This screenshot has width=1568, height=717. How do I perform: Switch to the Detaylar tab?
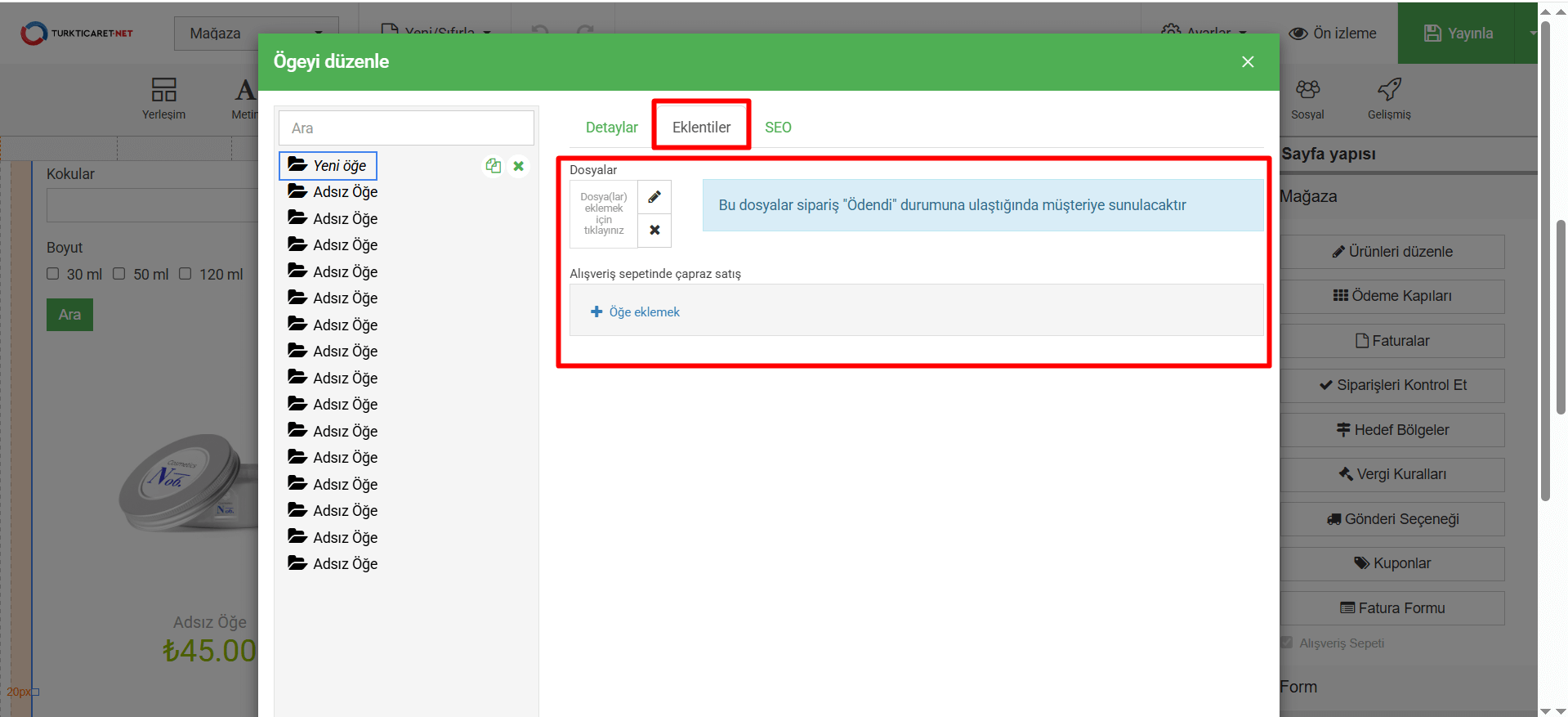(611, 128)
